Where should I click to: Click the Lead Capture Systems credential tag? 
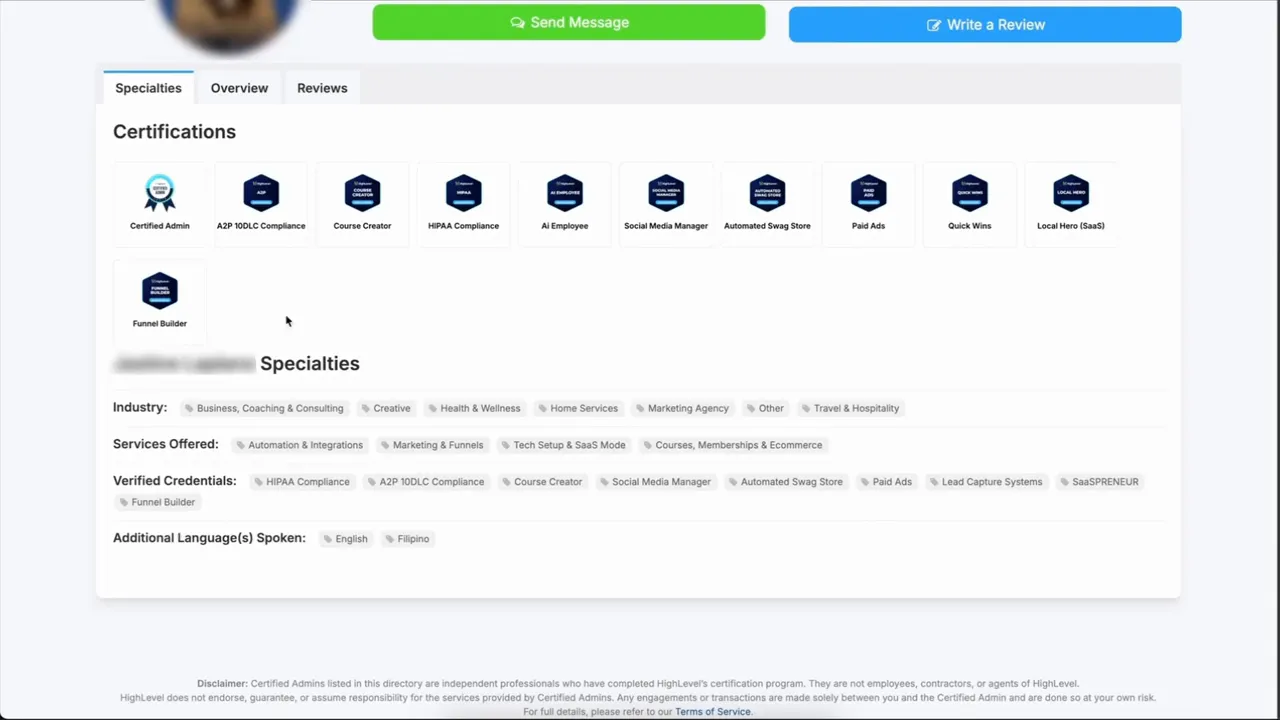coord(986,482)
